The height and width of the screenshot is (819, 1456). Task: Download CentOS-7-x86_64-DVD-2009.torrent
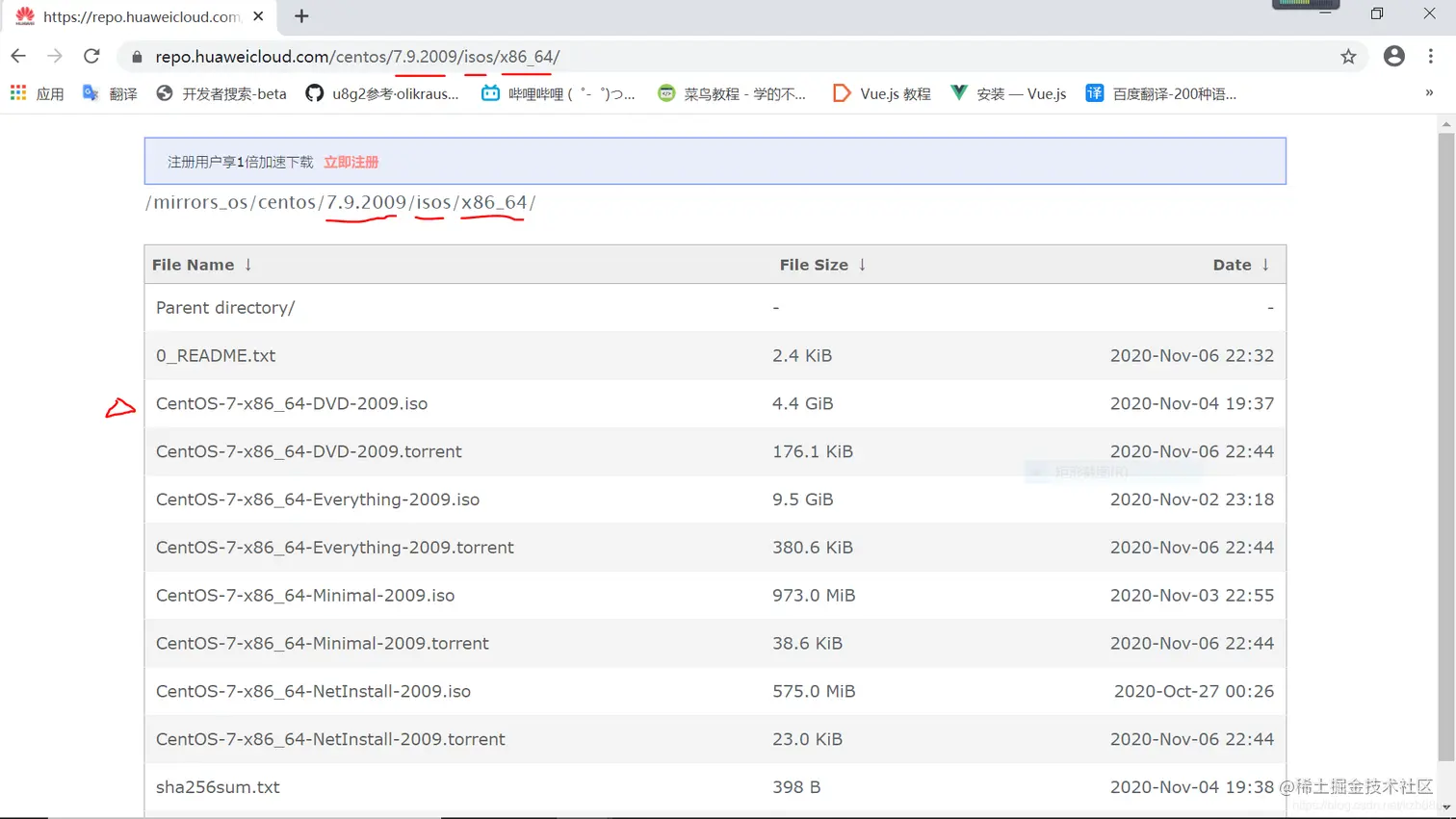(x=309, y=451)
